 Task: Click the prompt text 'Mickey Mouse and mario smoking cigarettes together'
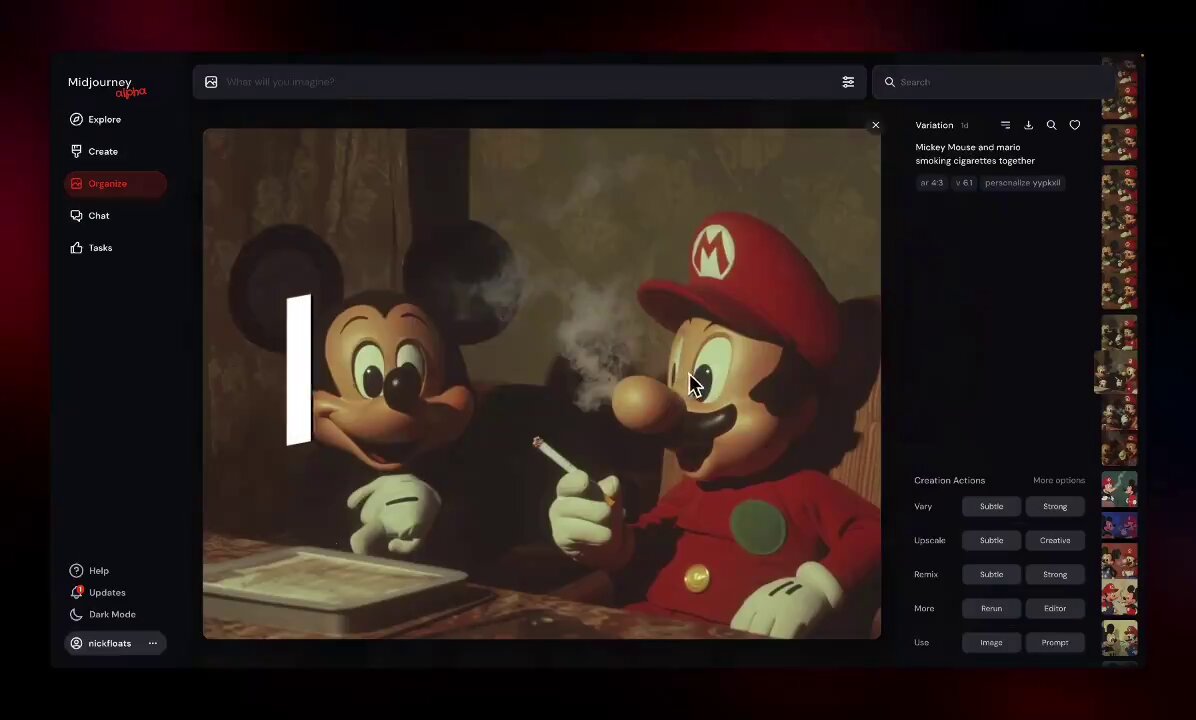coord(975,154)
